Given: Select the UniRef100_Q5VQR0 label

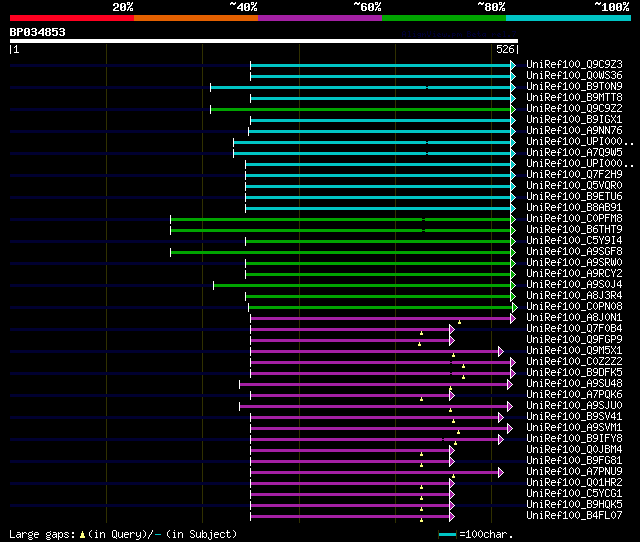Looking at the screenshot, I should pyautogui.click(x=574, y=186).
